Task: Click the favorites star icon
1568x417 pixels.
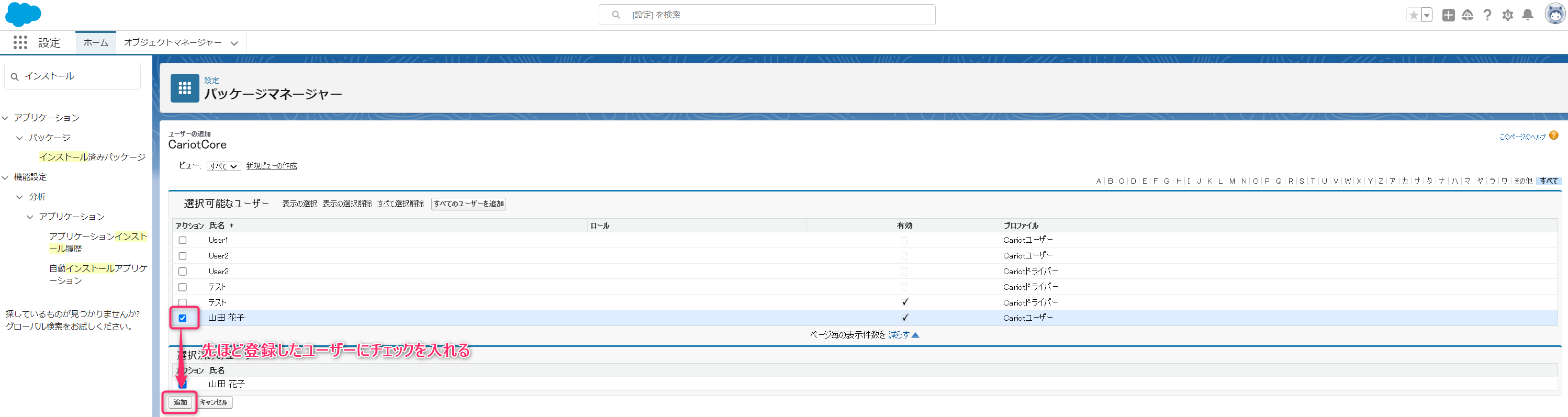Action: point(1414,15)
